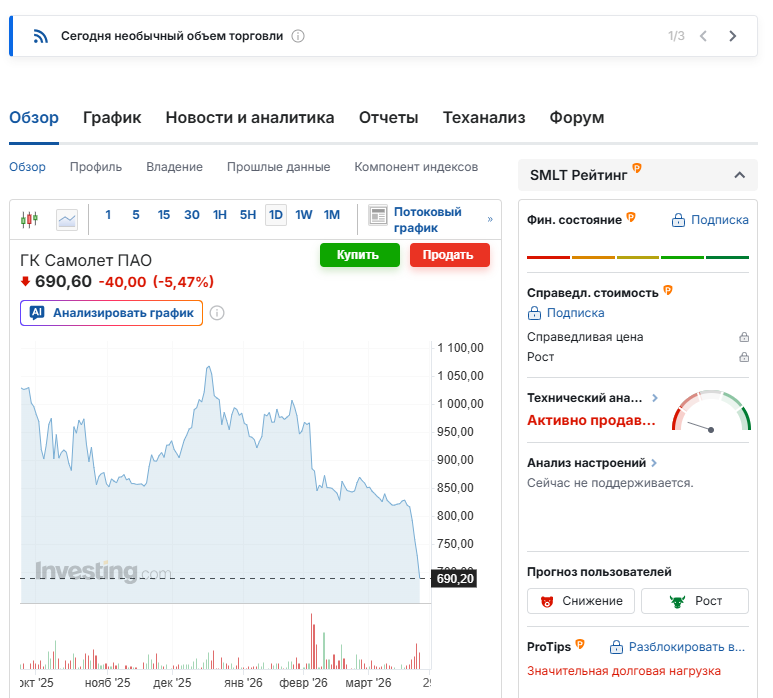Select Прошлые данные sub-tab
The width and height of the screenshot is (773, 698).
pyautogui.click(x=279, y=167)
